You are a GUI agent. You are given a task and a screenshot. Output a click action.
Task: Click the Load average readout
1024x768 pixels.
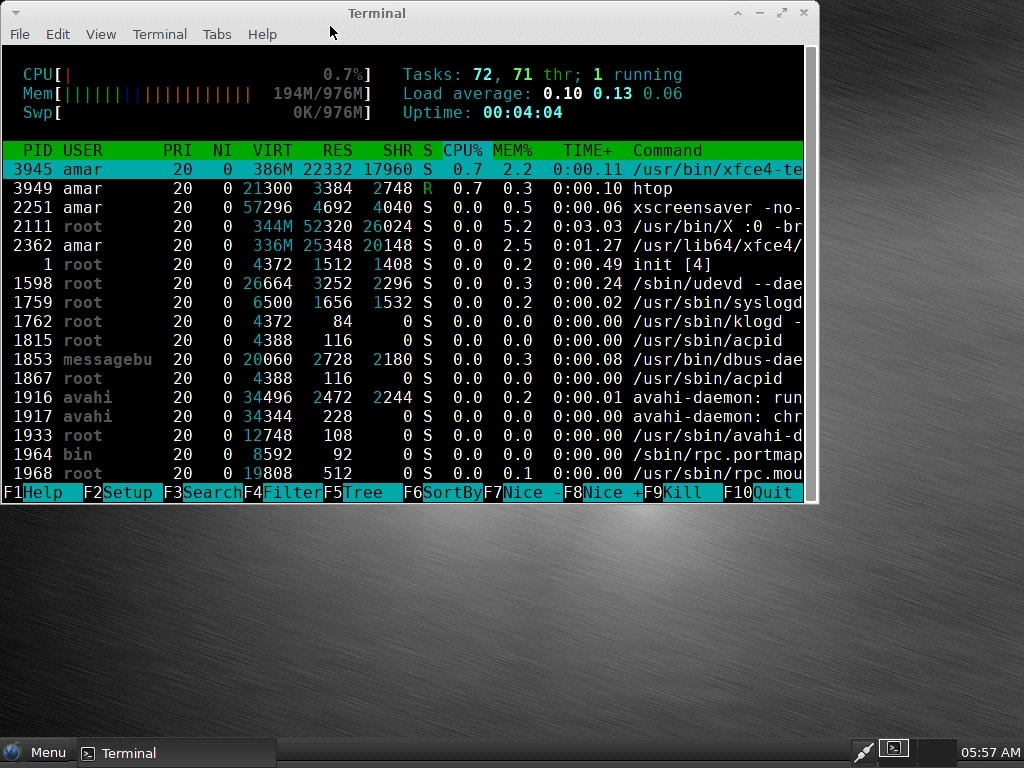[542, 93]
